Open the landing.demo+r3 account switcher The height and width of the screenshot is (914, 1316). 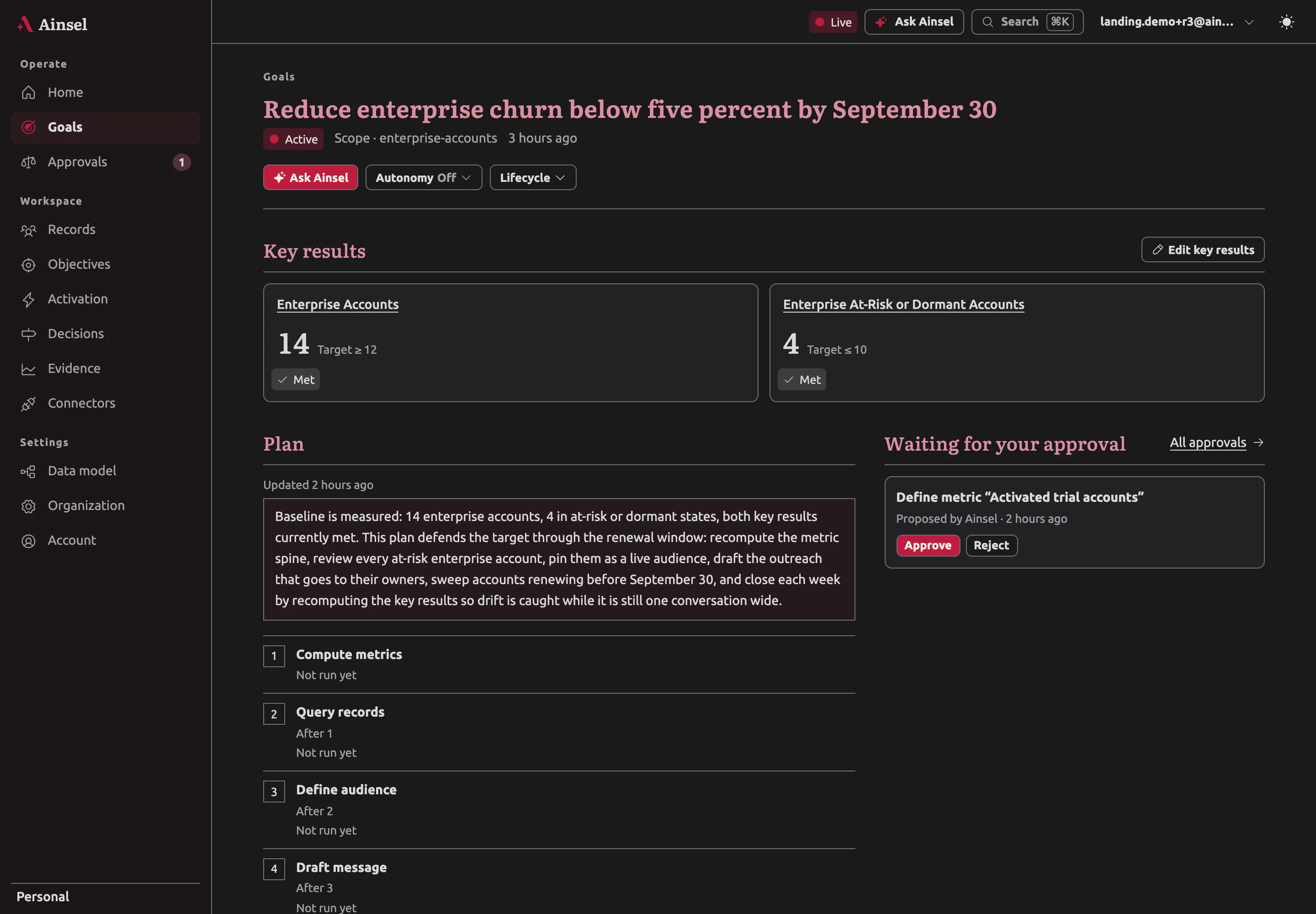click(1176, 22)
